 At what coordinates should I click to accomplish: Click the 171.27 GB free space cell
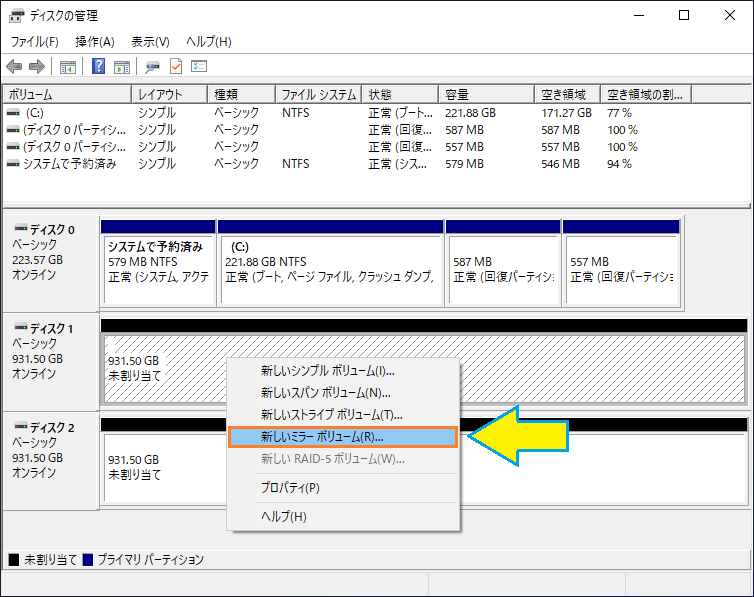(x=566, y=113)
